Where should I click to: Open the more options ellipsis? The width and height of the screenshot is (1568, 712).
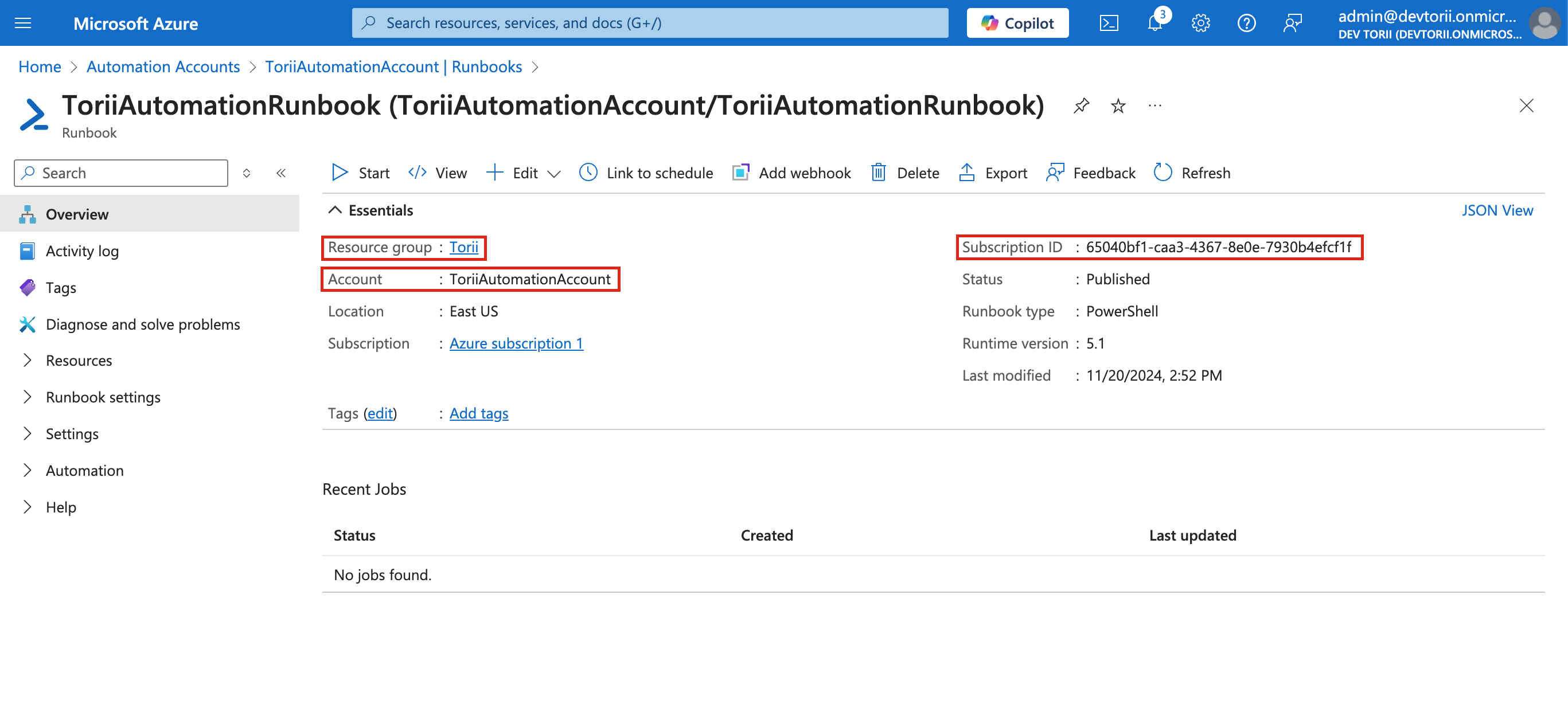(x=1154, y=106)
